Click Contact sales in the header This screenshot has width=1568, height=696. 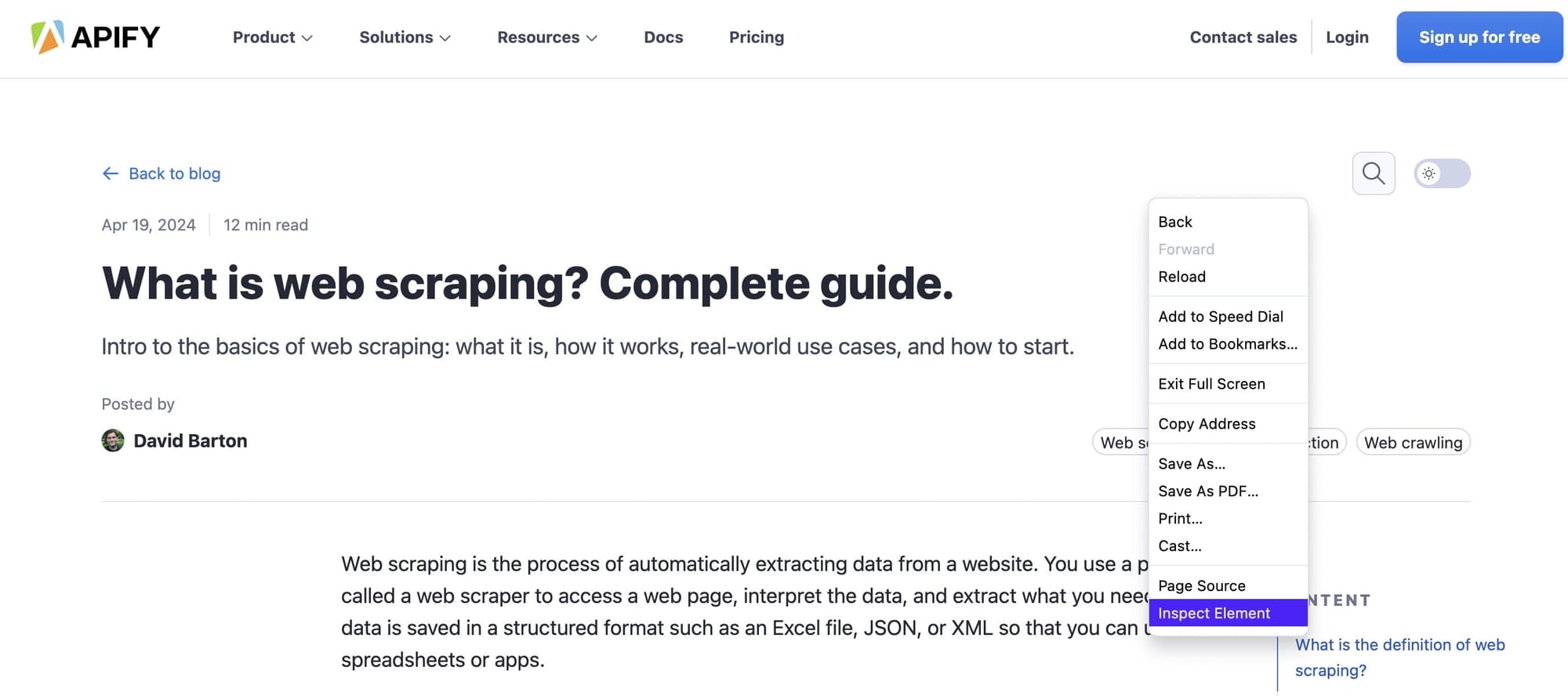click(1243, 37)
